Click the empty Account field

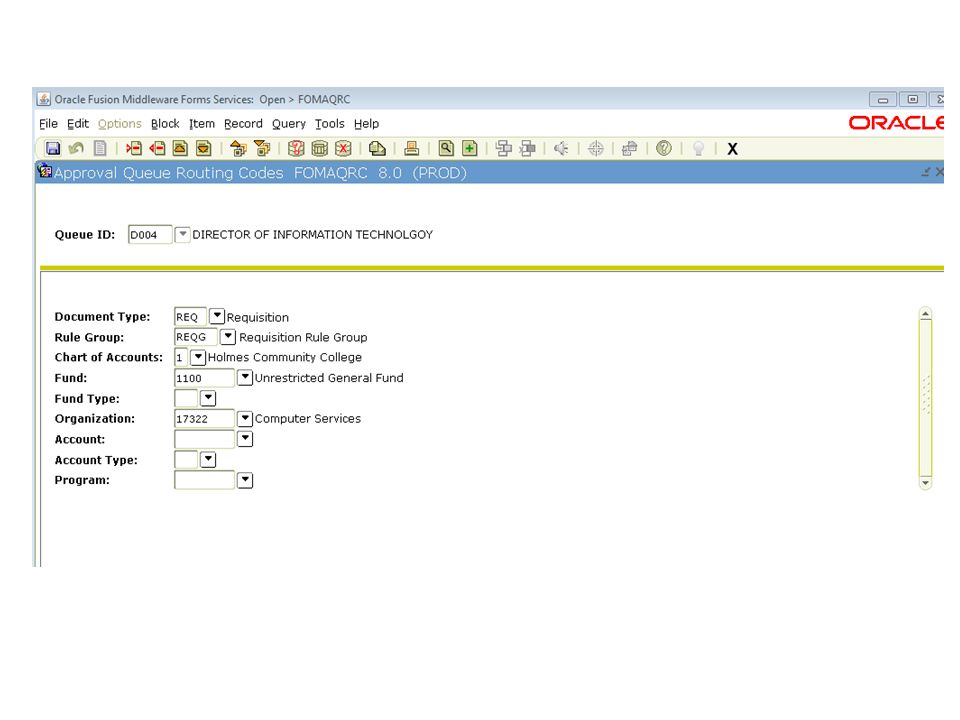(x=204, y=439)
